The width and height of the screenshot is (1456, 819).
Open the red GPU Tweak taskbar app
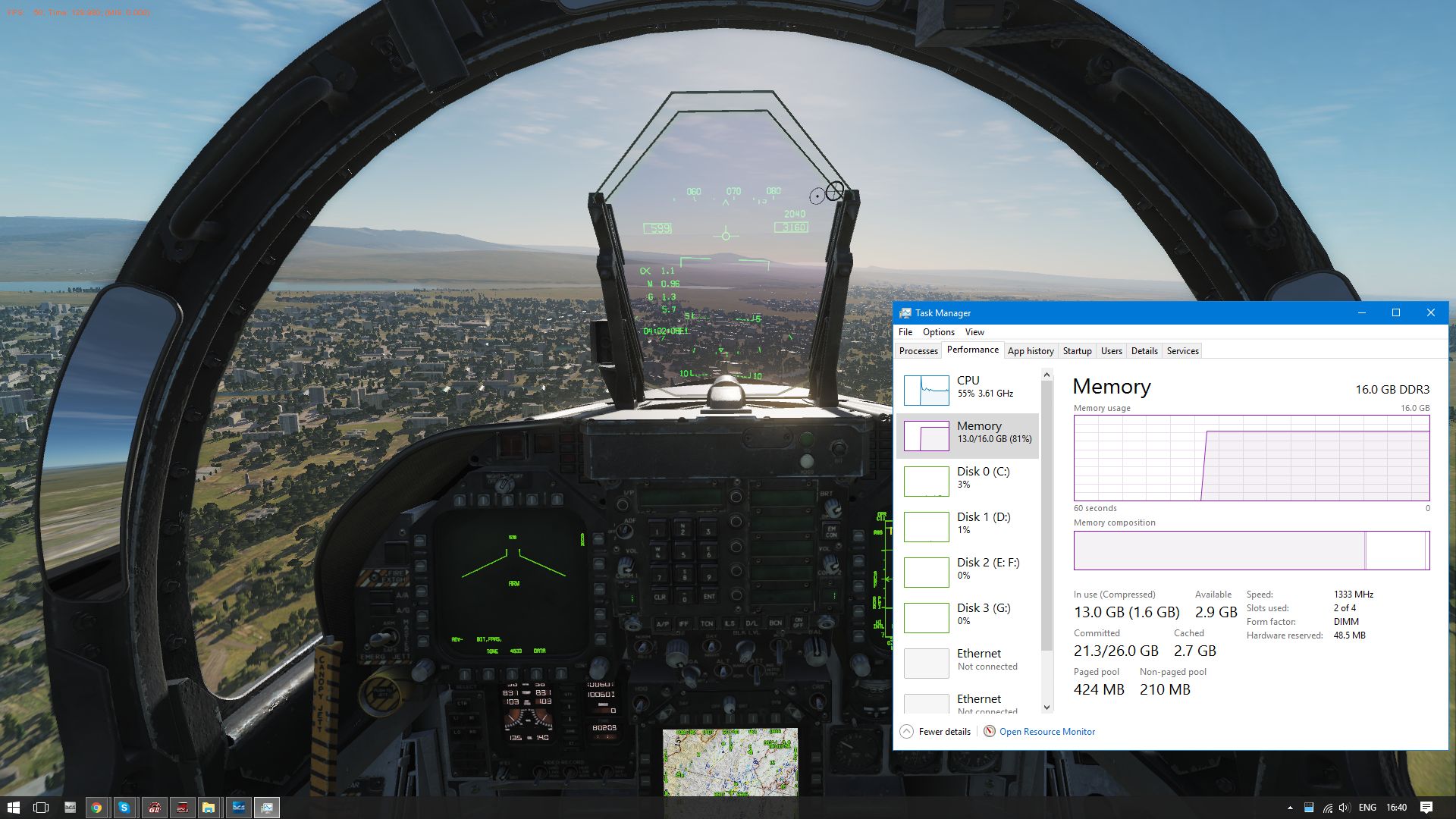click(182, 808)
